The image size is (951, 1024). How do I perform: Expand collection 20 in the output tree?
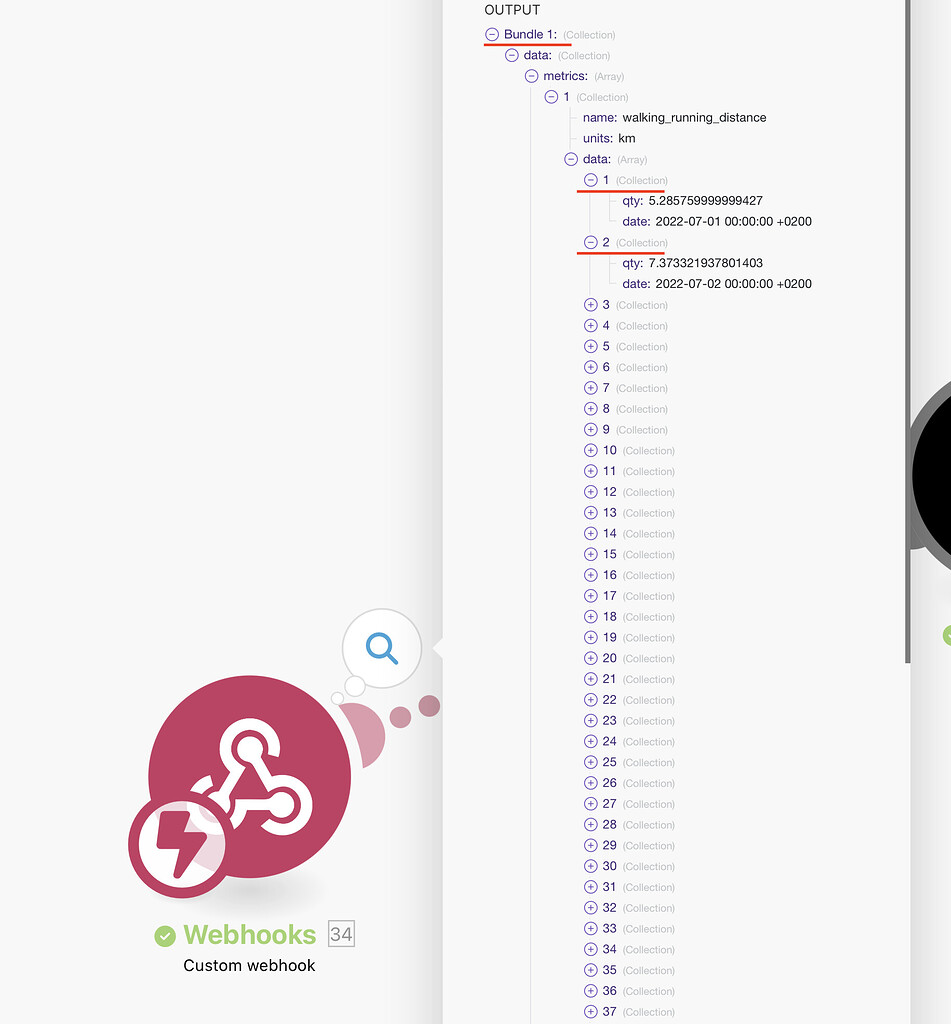coord(591,658)
